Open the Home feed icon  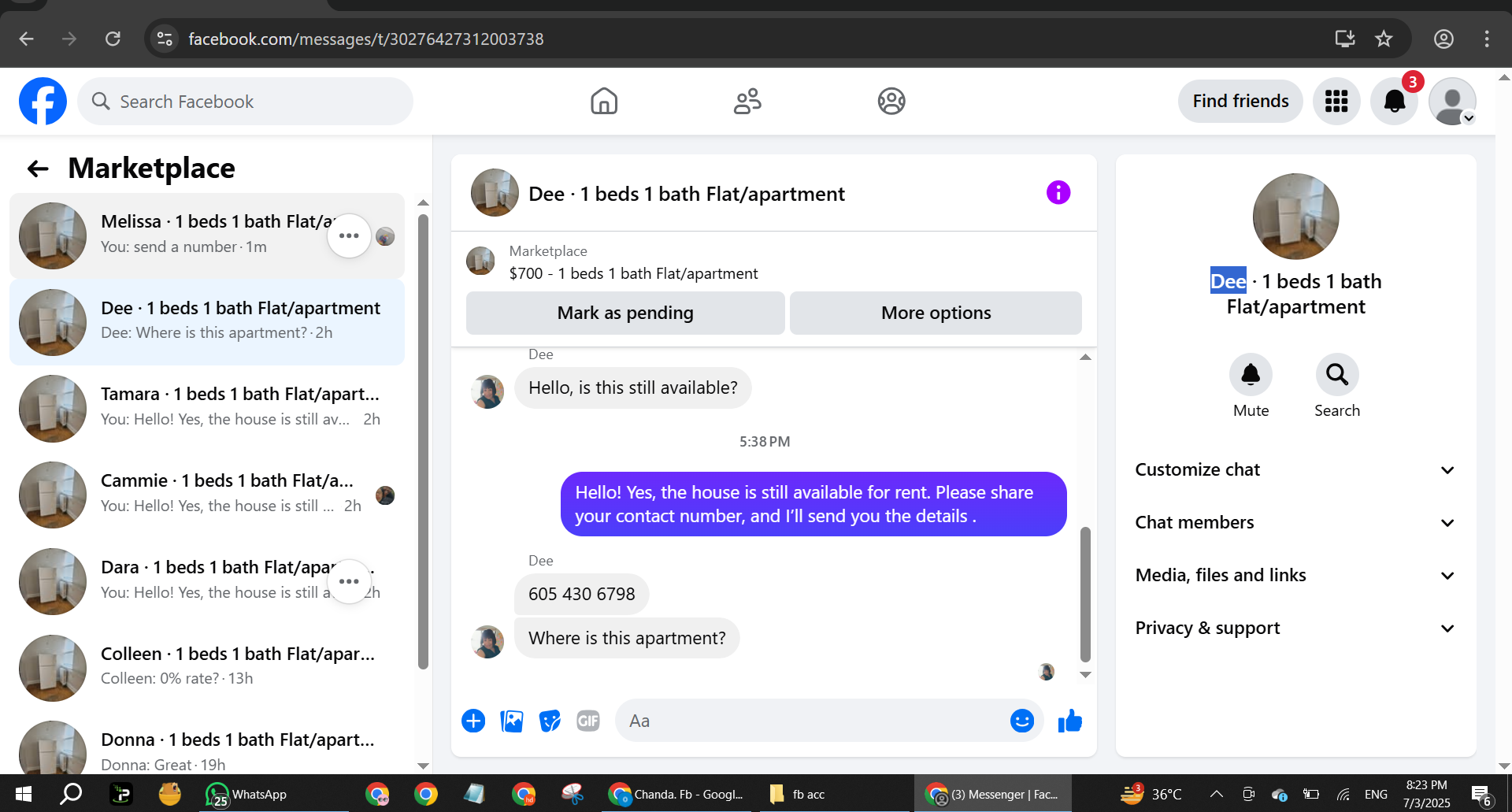point(604,101)
